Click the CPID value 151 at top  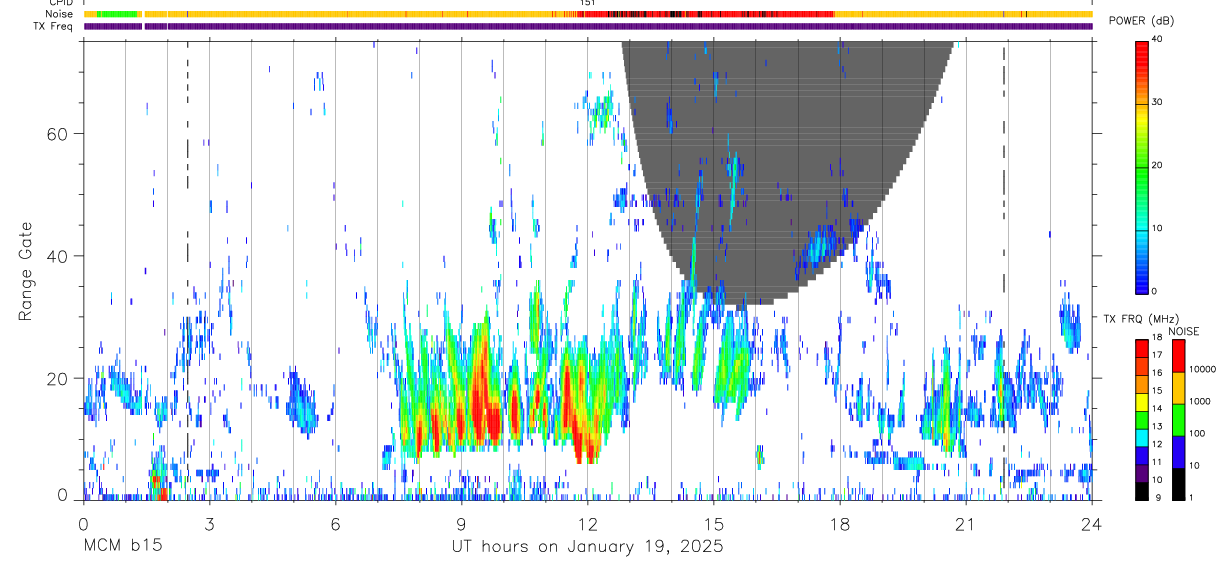coord(587,3)
